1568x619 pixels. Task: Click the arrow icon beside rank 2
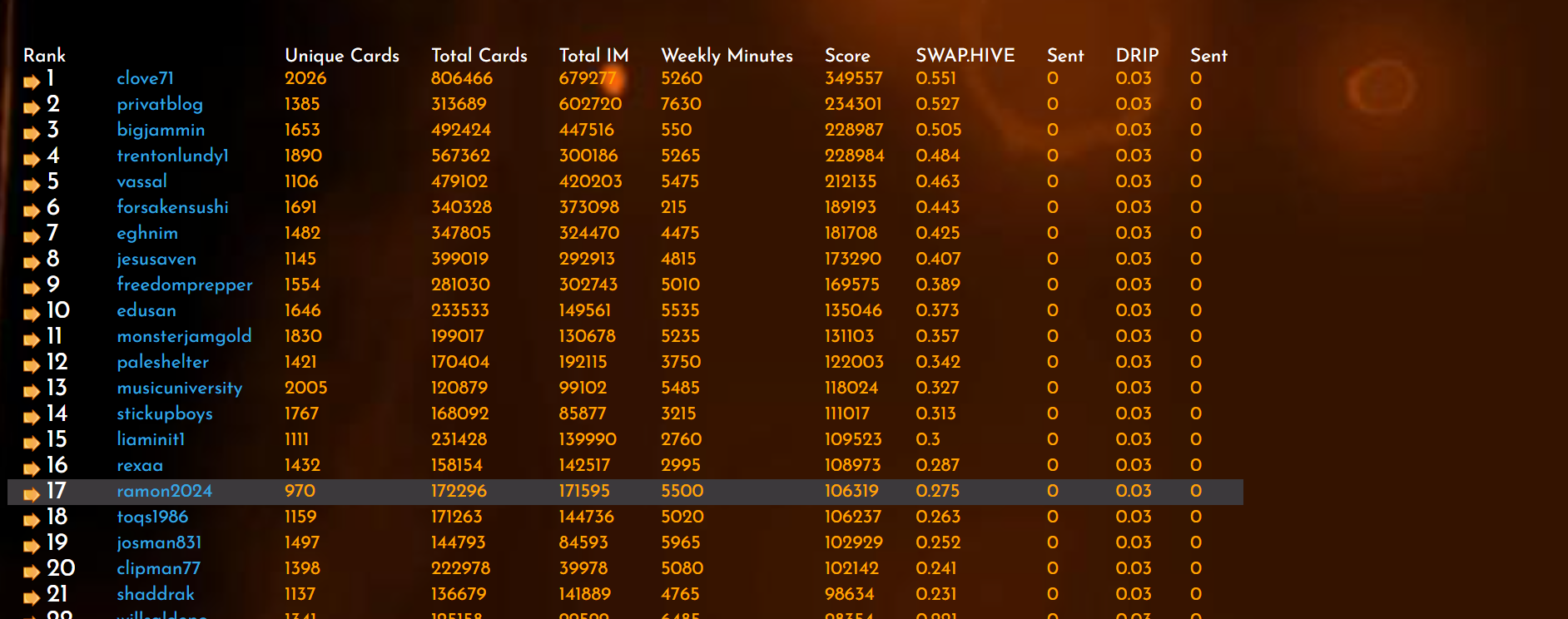pyautogui.click(x=32, y=108)
